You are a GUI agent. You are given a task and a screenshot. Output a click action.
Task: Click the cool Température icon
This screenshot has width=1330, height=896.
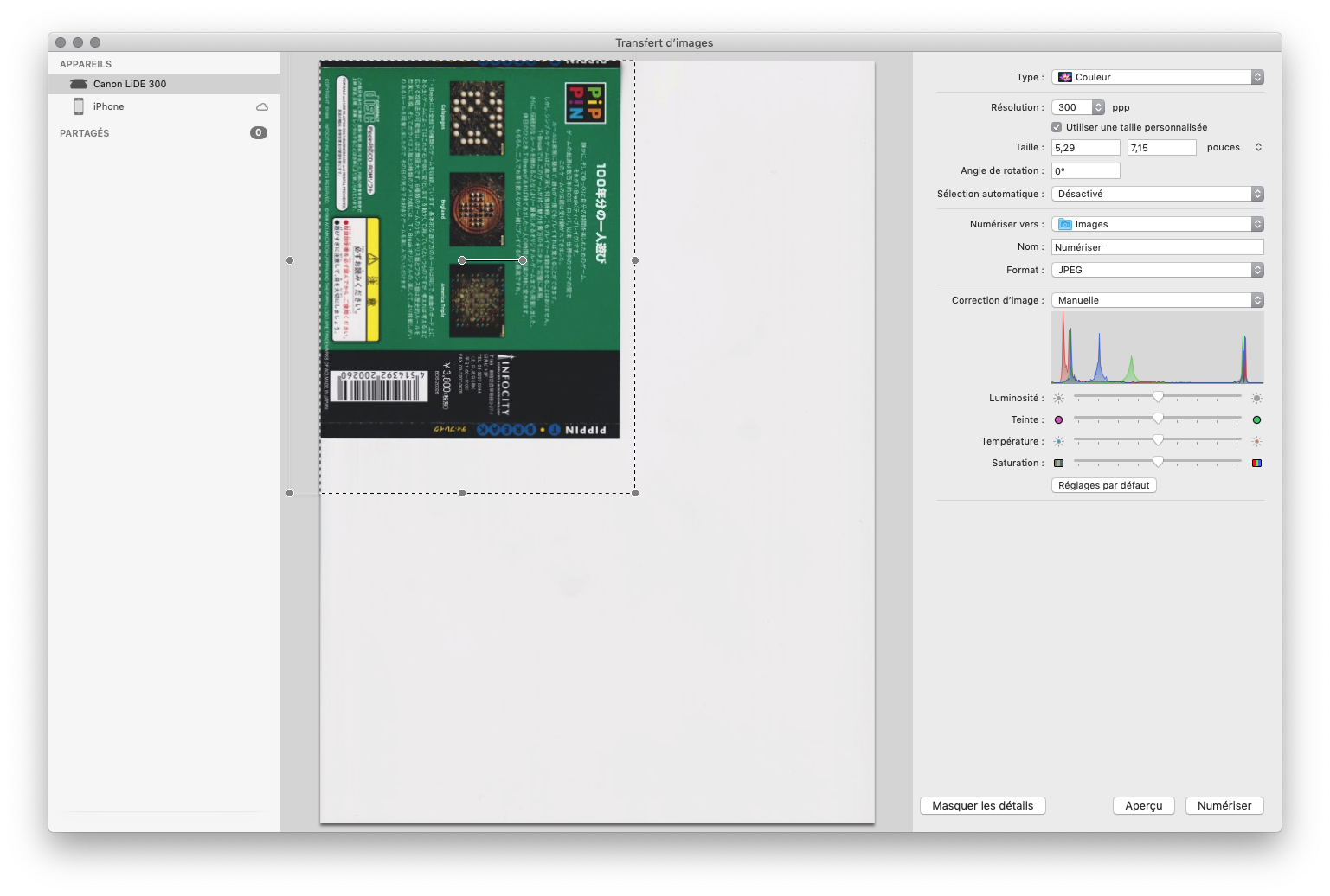pyautogui.click(x=1058, y=441)
